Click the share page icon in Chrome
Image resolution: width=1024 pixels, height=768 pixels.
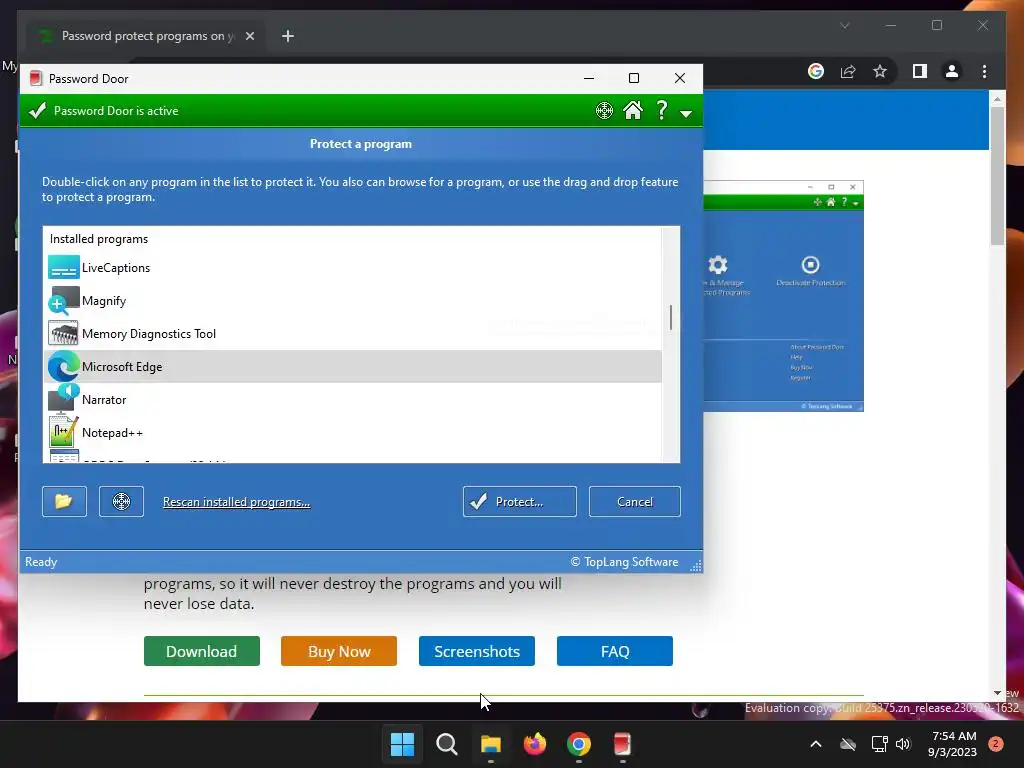pyautogui.click(x=848, y=71)
